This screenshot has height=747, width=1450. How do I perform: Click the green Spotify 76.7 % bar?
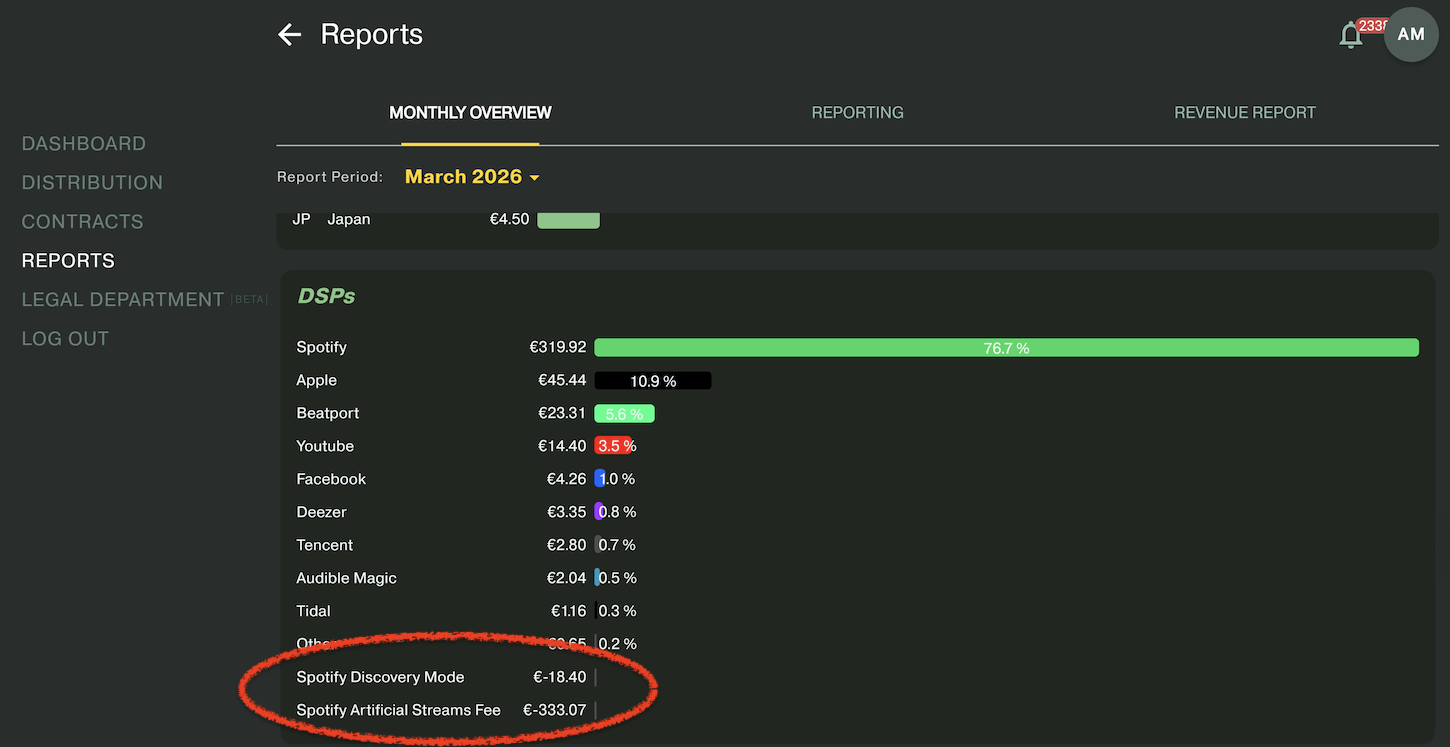click(x=1006, y=348)
